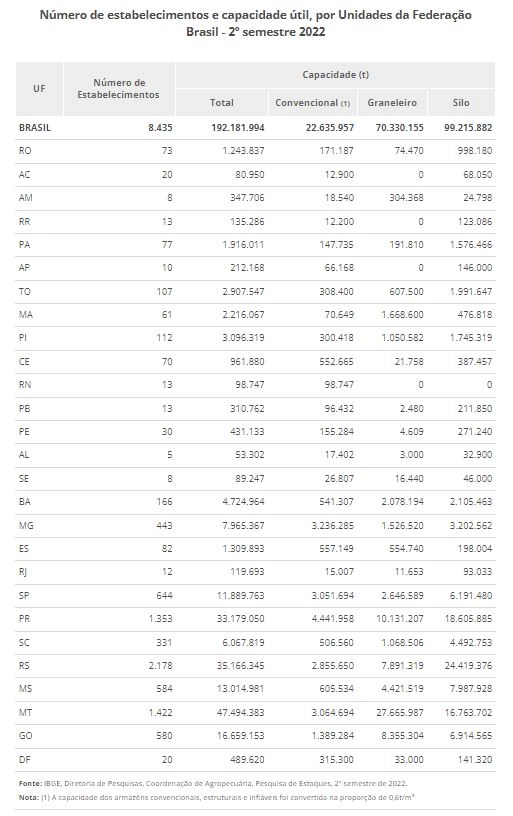Select the Graneleiro column header

[x=392, y=103]
